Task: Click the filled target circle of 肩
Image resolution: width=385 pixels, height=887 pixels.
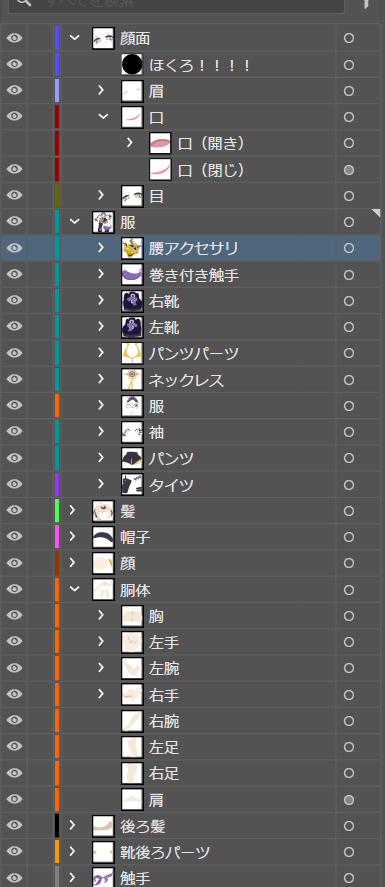Action: click(349, 800)
